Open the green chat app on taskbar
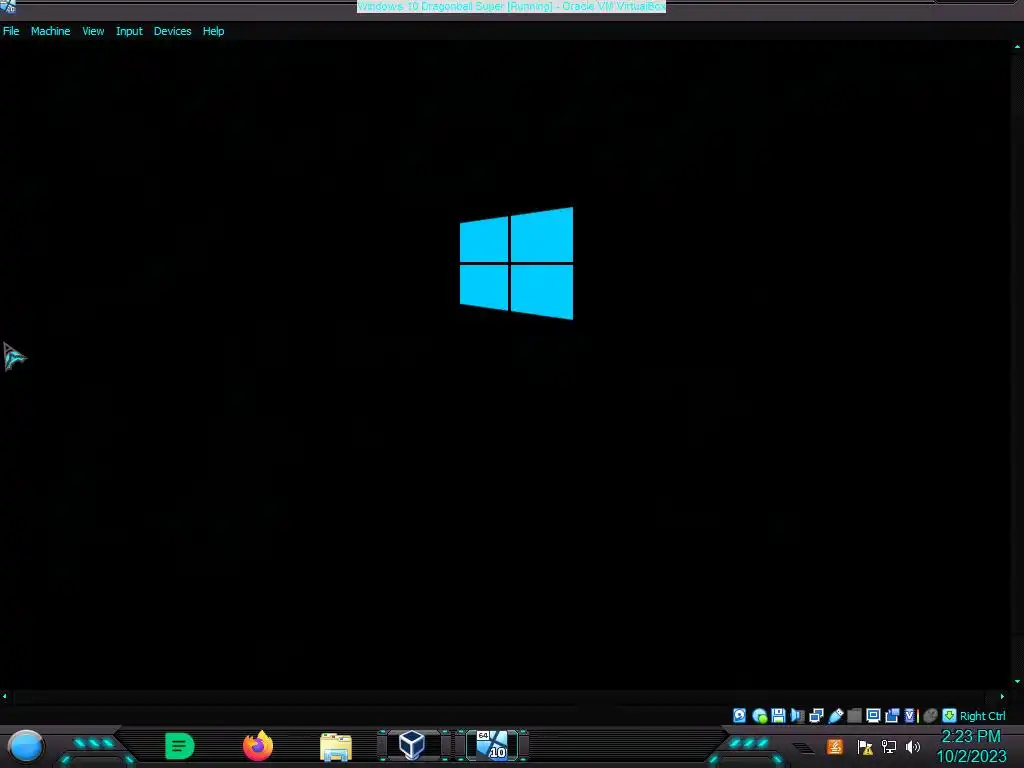This screenshot has width=1024, height=768. click(x=180, y=746)
